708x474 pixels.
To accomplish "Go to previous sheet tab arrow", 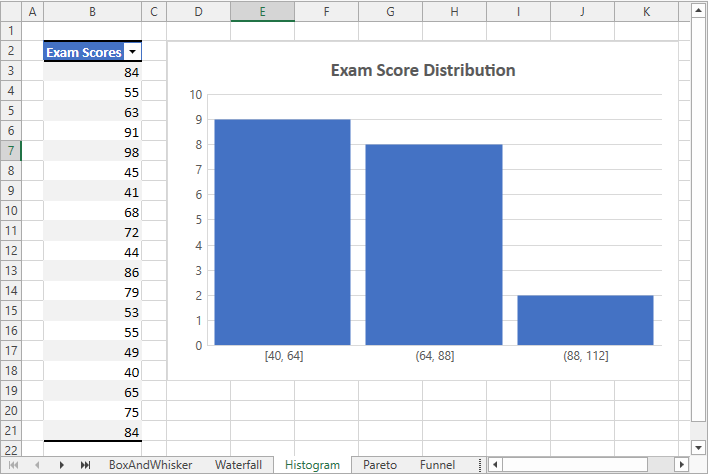I will coord(37,465).
